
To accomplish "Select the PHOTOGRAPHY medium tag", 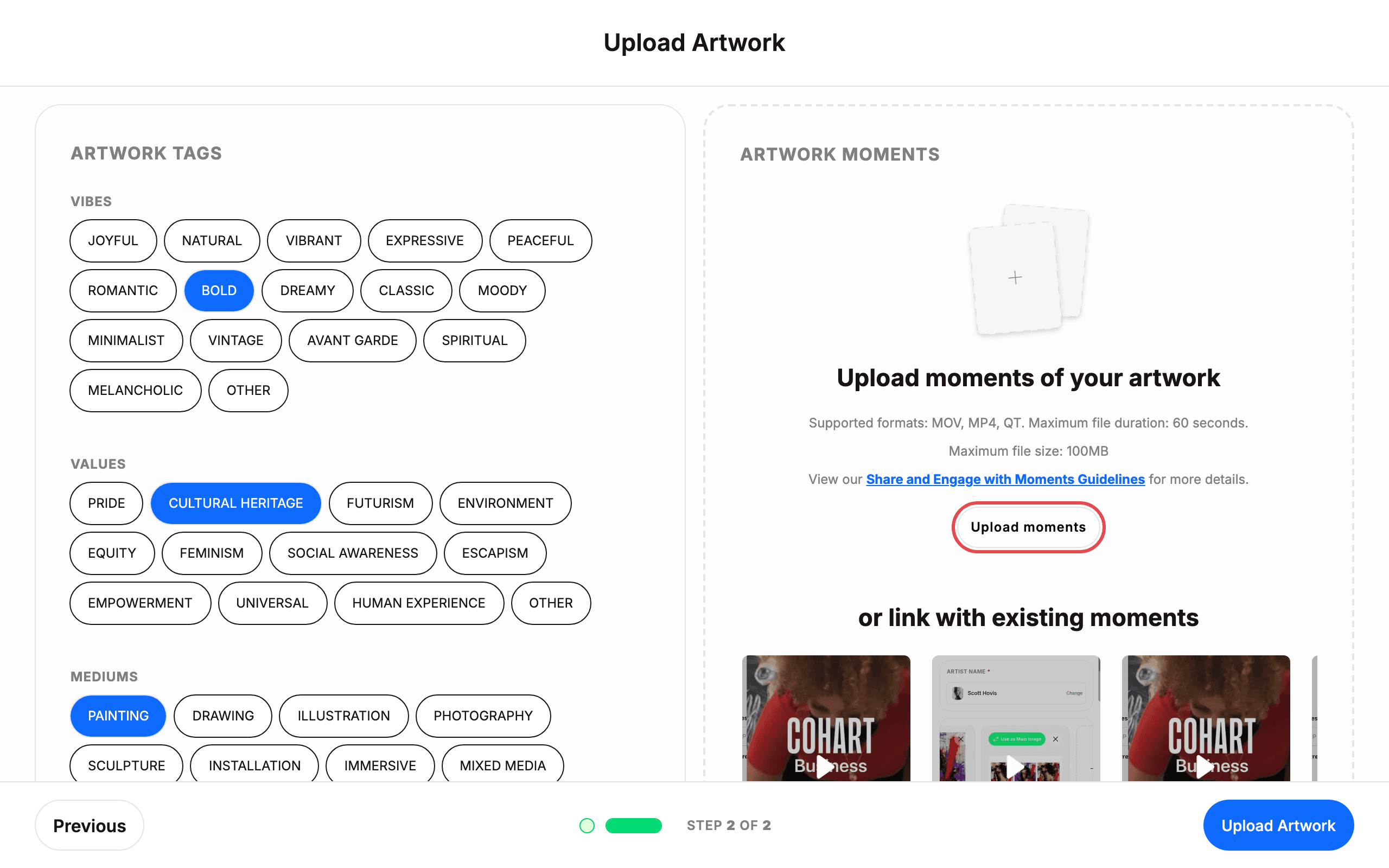I will 483,716.
